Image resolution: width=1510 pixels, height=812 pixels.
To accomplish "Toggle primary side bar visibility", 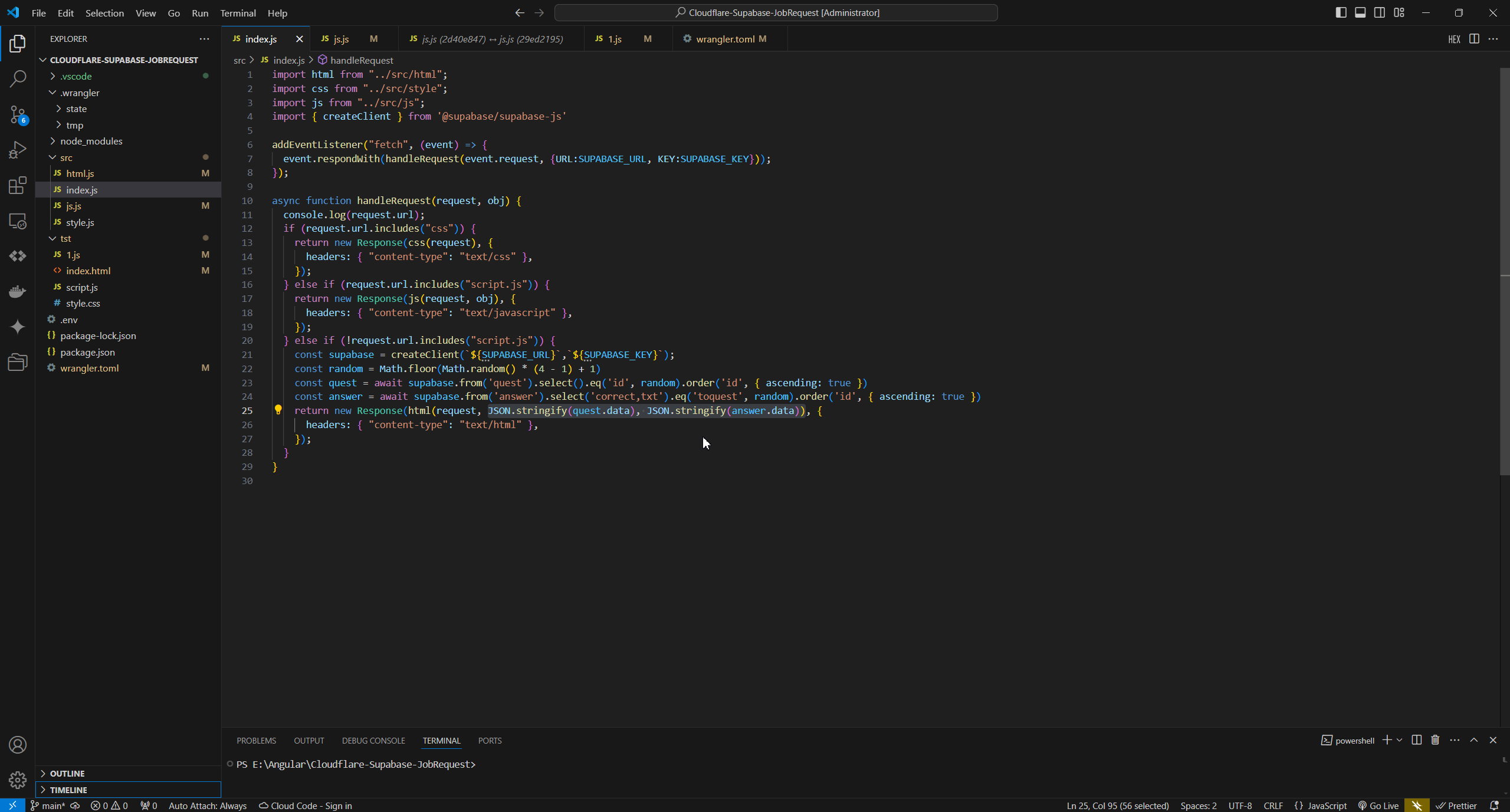I will point(1341,12).
